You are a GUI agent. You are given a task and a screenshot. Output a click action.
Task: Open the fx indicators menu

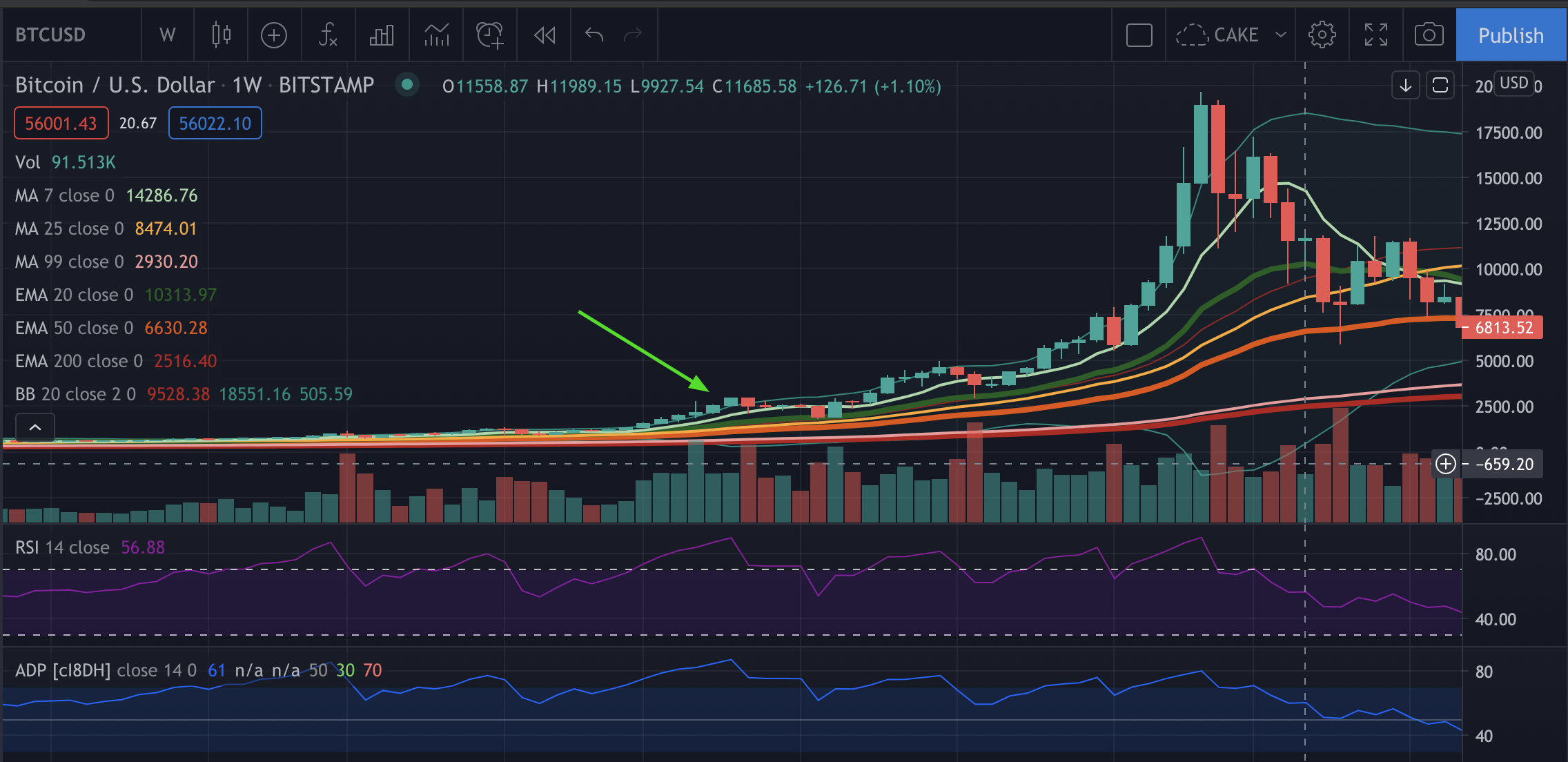click(x=328, y=35)
